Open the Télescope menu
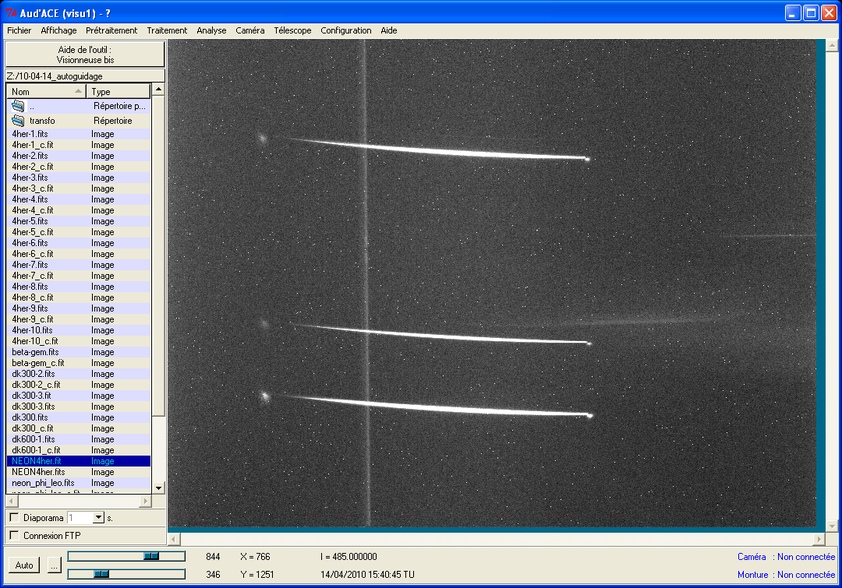 click(x=293, y=31)
